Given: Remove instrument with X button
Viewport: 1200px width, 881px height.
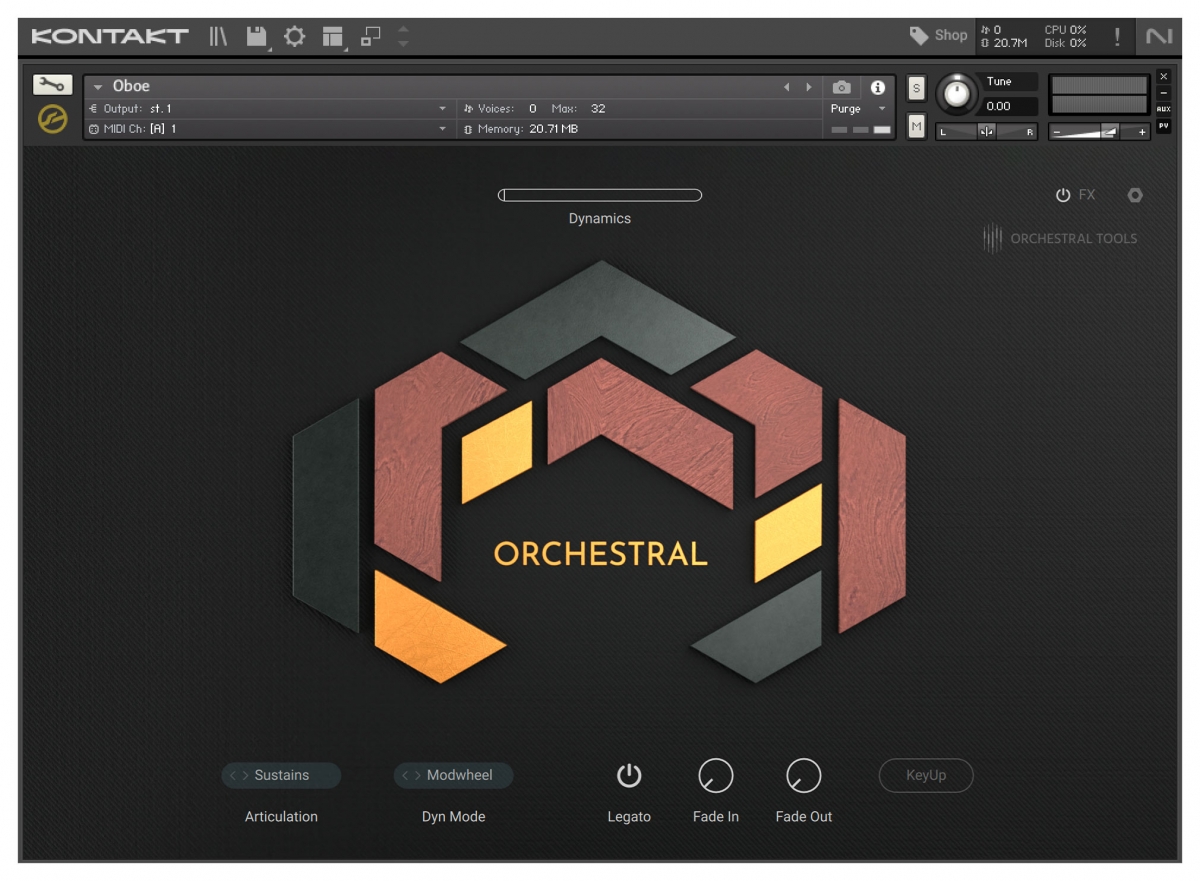Looking at the screenshot, I should pos(1163,76).
